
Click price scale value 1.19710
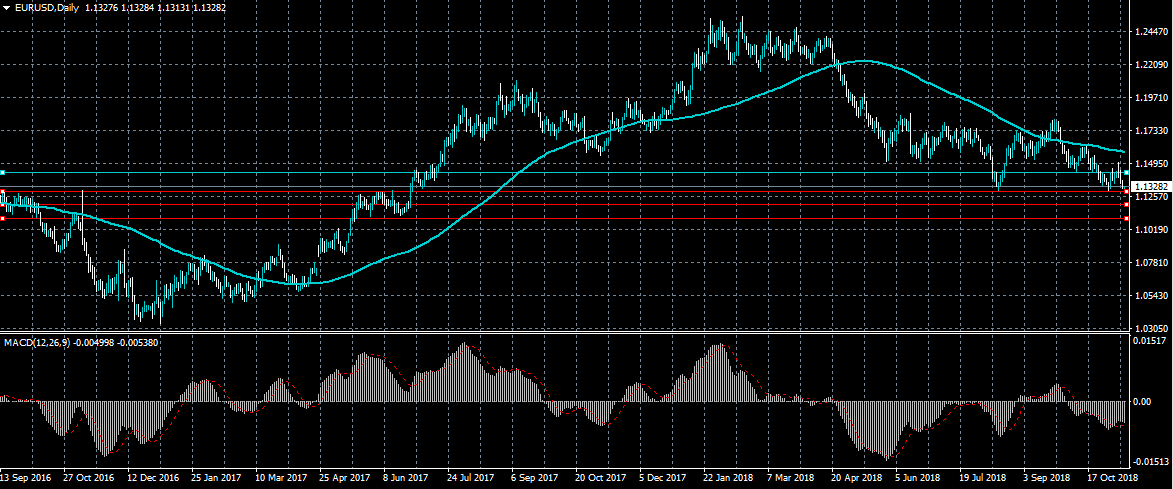[x=1151, y=98]
